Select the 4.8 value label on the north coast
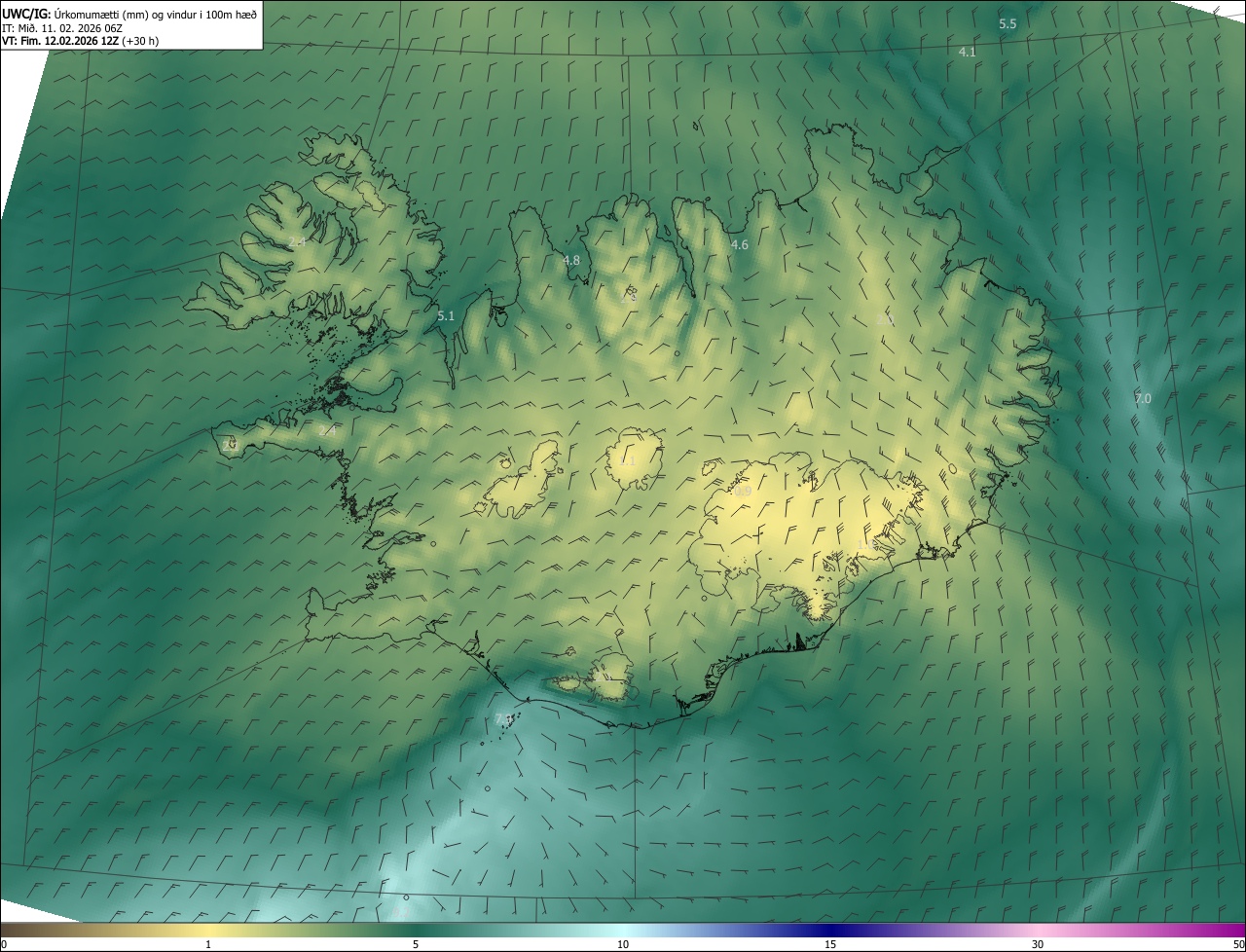 point(571,261)
